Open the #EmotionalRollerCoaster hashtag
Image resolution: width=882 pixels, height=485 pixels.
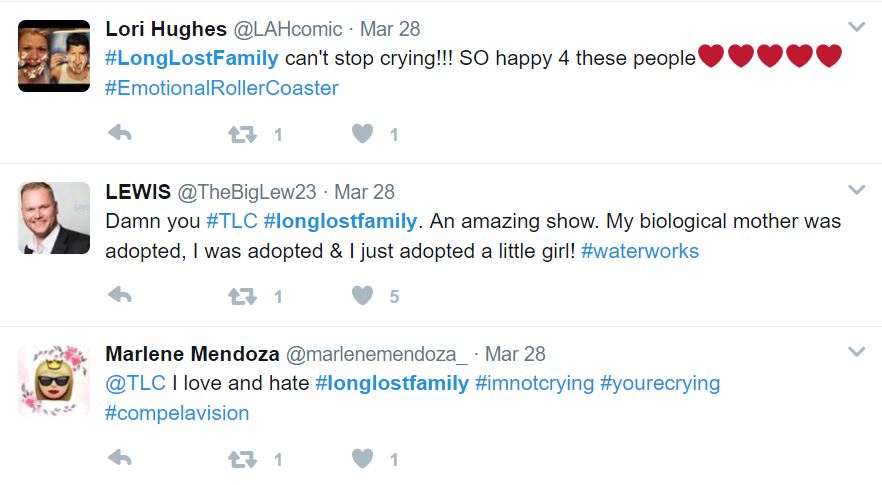coord(221,88)
